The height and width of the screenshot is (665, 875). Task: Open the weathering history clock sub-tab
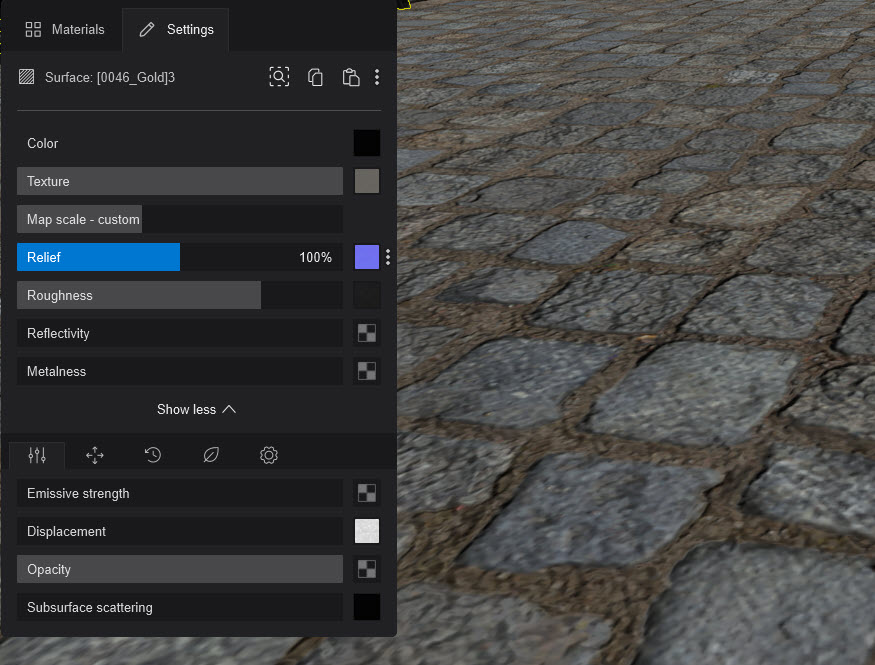coord(153,456)
